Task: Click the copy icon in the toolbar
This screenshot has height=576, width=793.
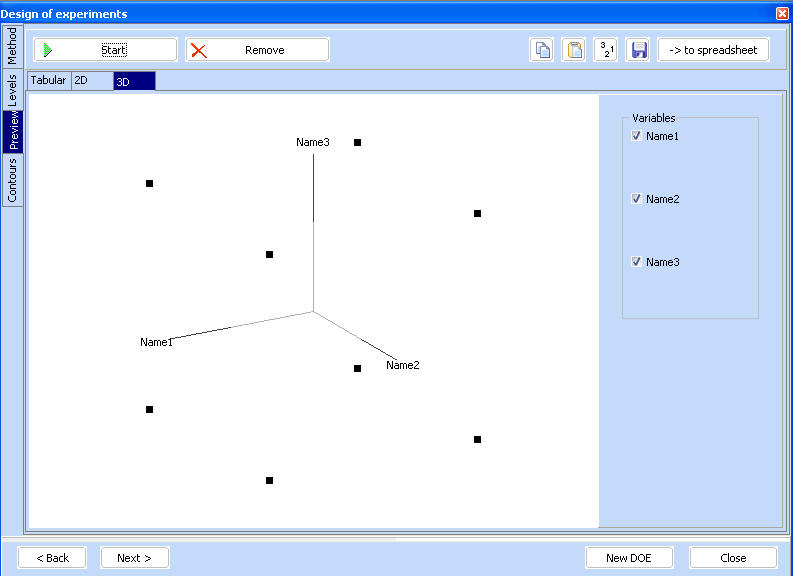Action: [541, 50]
